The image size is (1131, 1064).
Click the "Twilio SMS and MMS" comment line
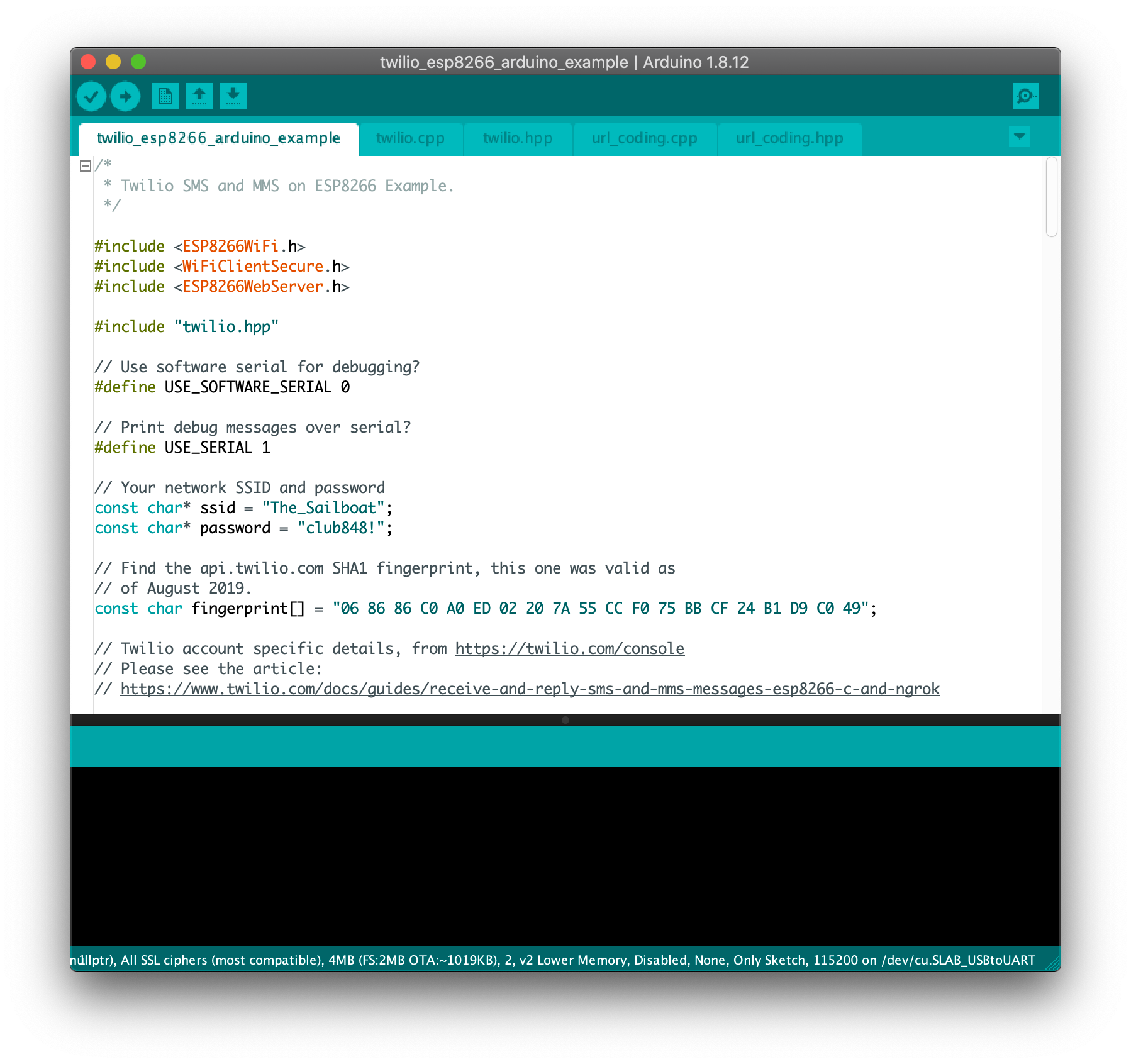coord(279,186)
